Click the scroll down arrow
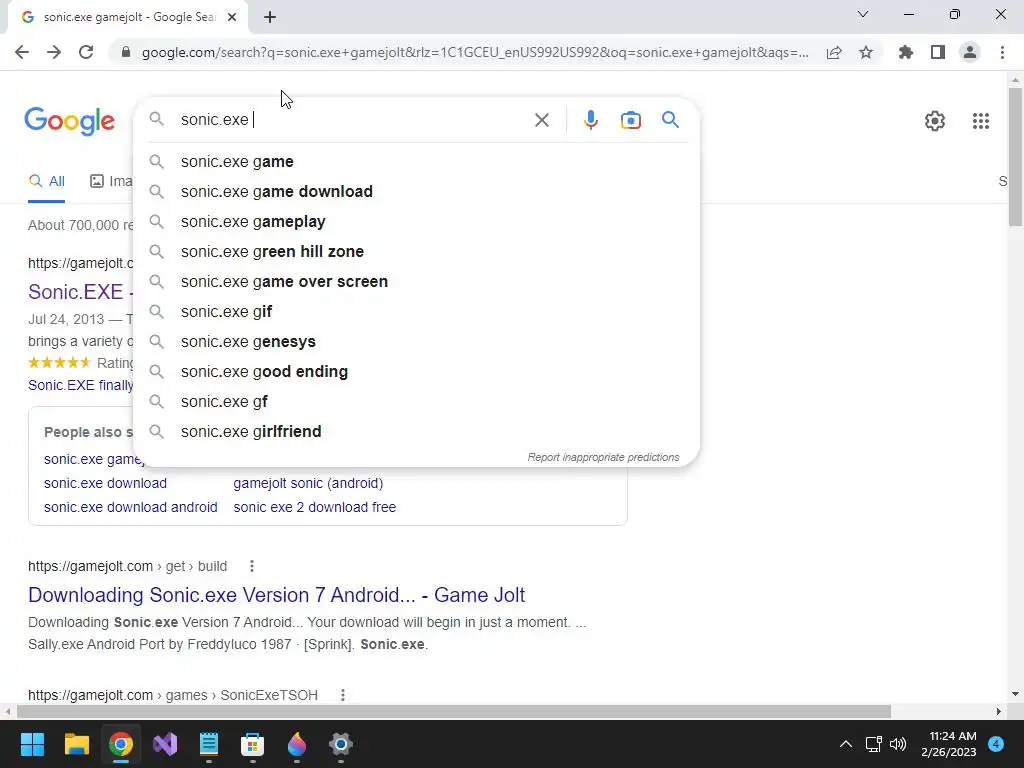This screenshot has height=768, width=1024. pos(1016,694)
